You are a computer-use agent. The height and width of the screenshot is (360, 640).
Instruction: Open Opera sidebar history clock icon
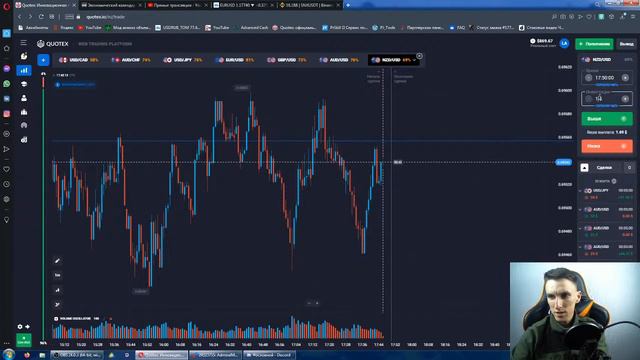(x=7, y=184)
